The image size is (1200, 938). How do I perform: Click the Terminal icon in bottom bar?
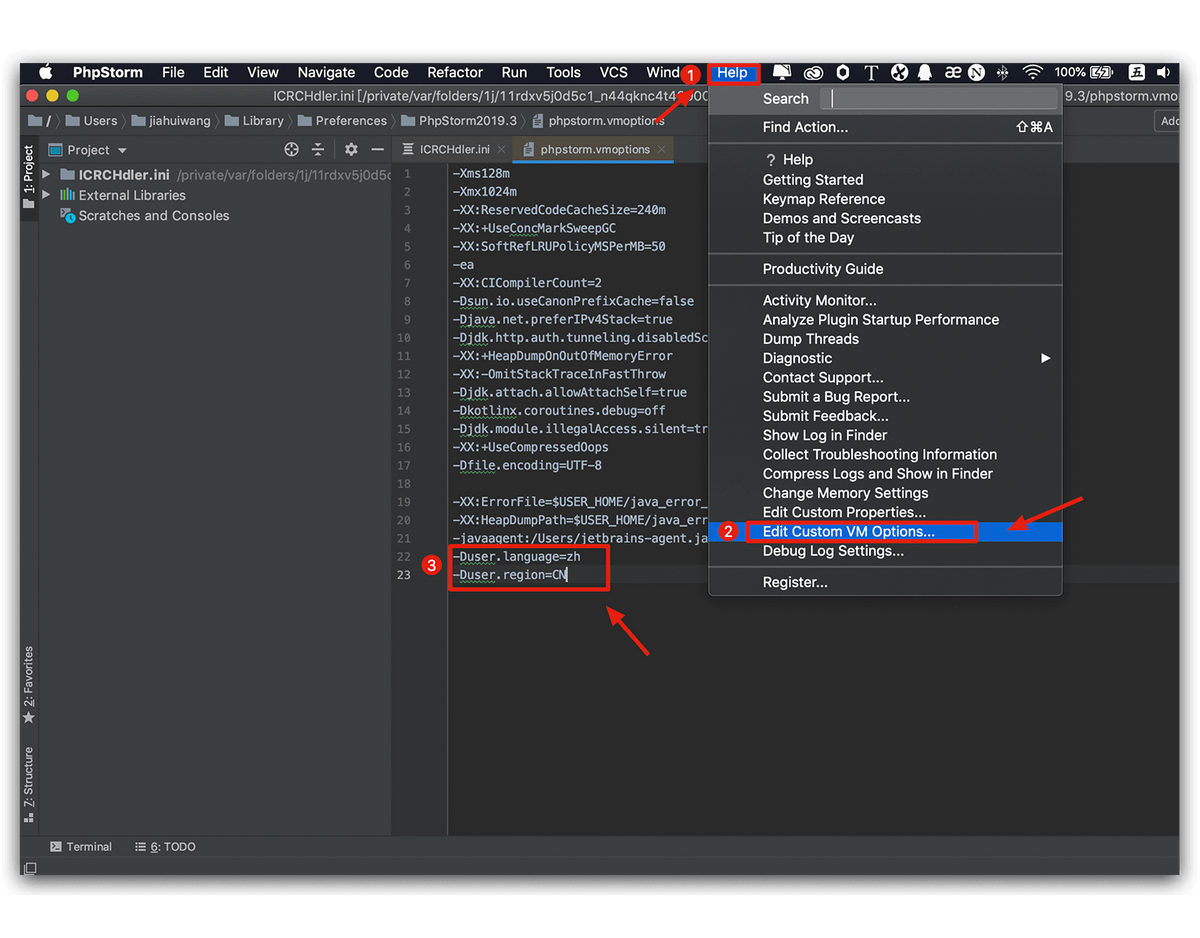point(56,846)
